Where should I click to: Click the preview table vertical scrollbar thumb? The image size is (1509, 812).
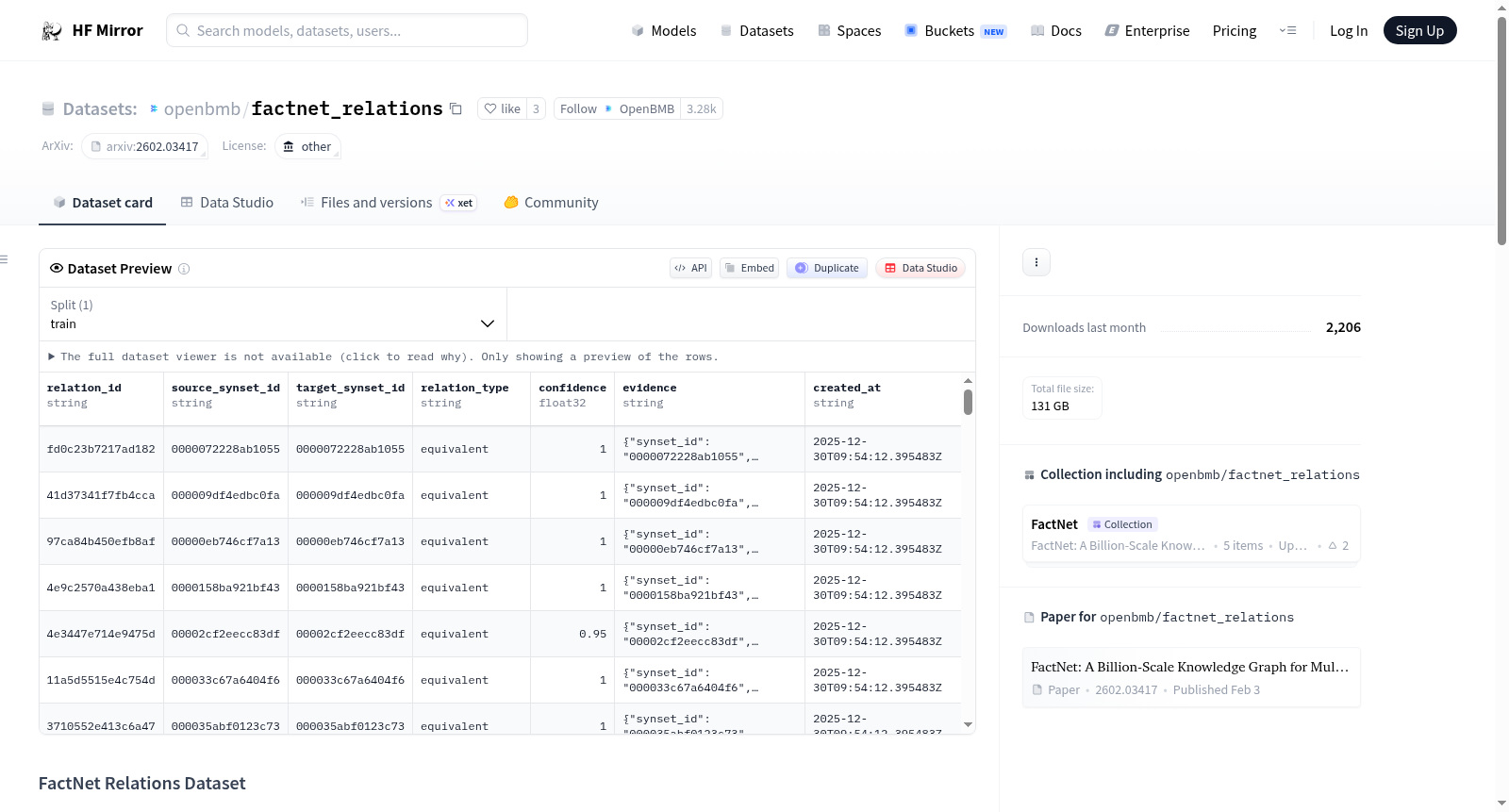point(968,402)
